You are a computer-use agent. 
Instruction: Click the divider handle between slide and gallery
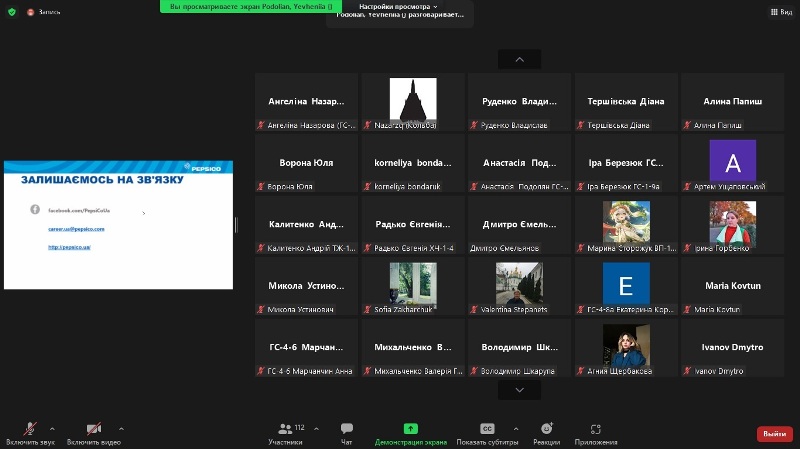236,225
